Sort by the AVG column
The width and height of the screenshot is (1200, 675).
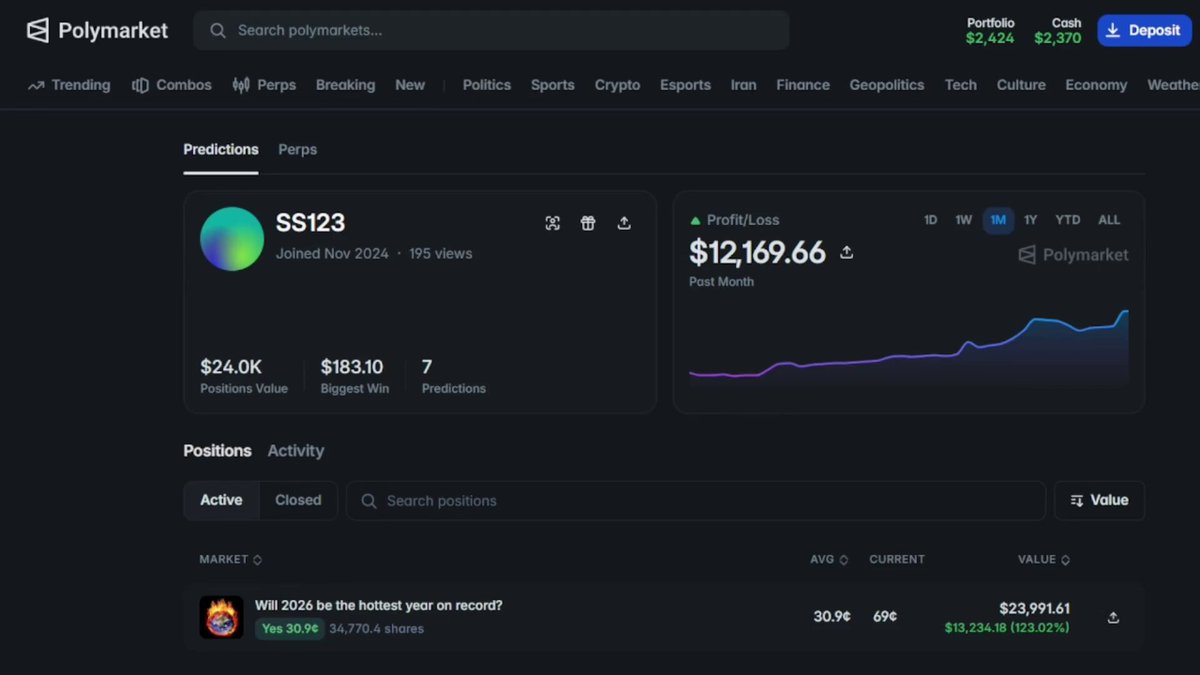coord(829,560)
